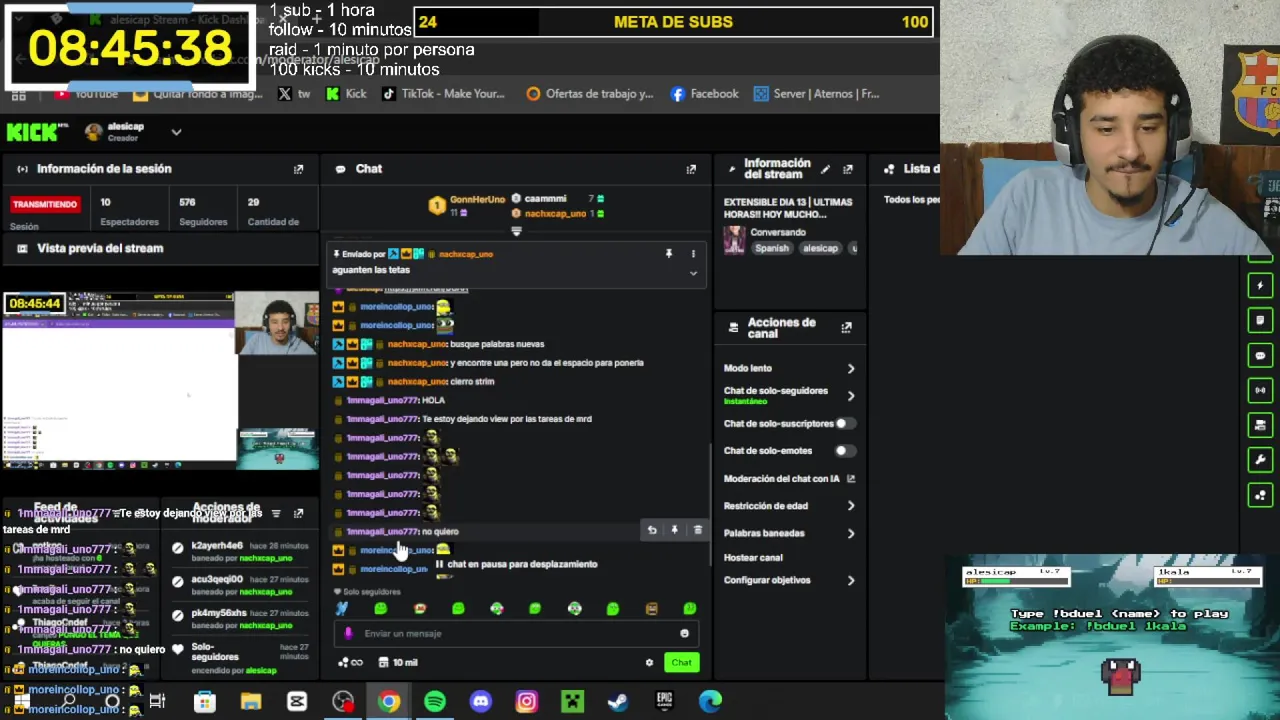Viewport: 1280px width, 720px height.
Task: Pop out Información del stream panel
Action: point(848,169)
